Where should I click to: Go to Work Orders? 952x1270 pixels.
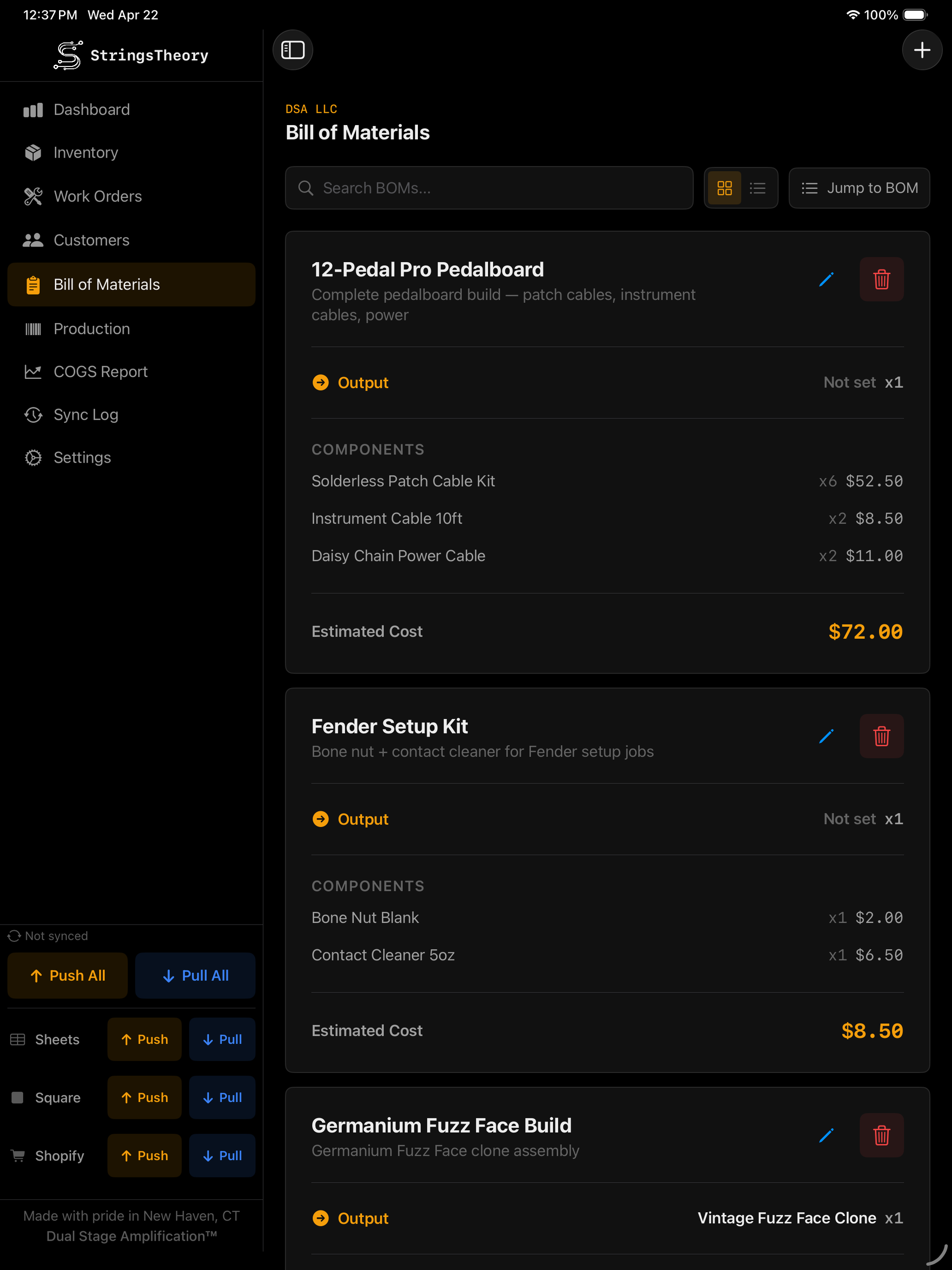pyautogui.click(x=98, y=196)
